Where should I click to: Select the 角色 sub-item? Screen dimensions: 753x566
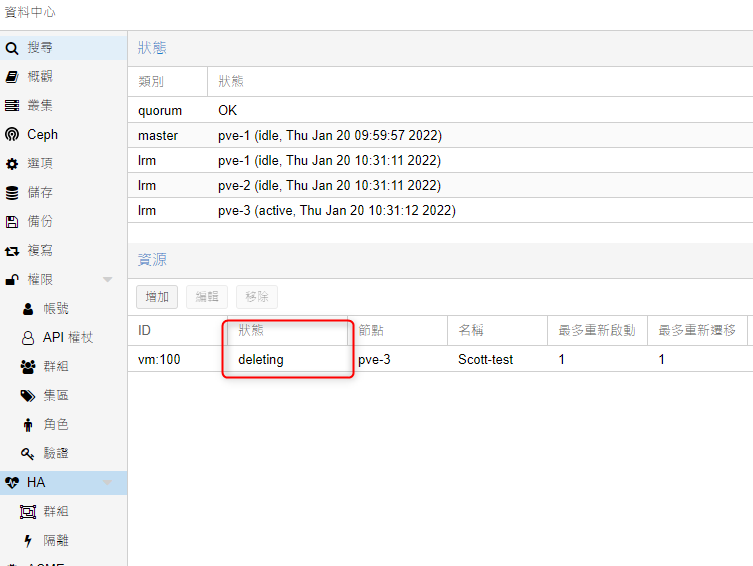pyautogui.click(x=63, y=425)
